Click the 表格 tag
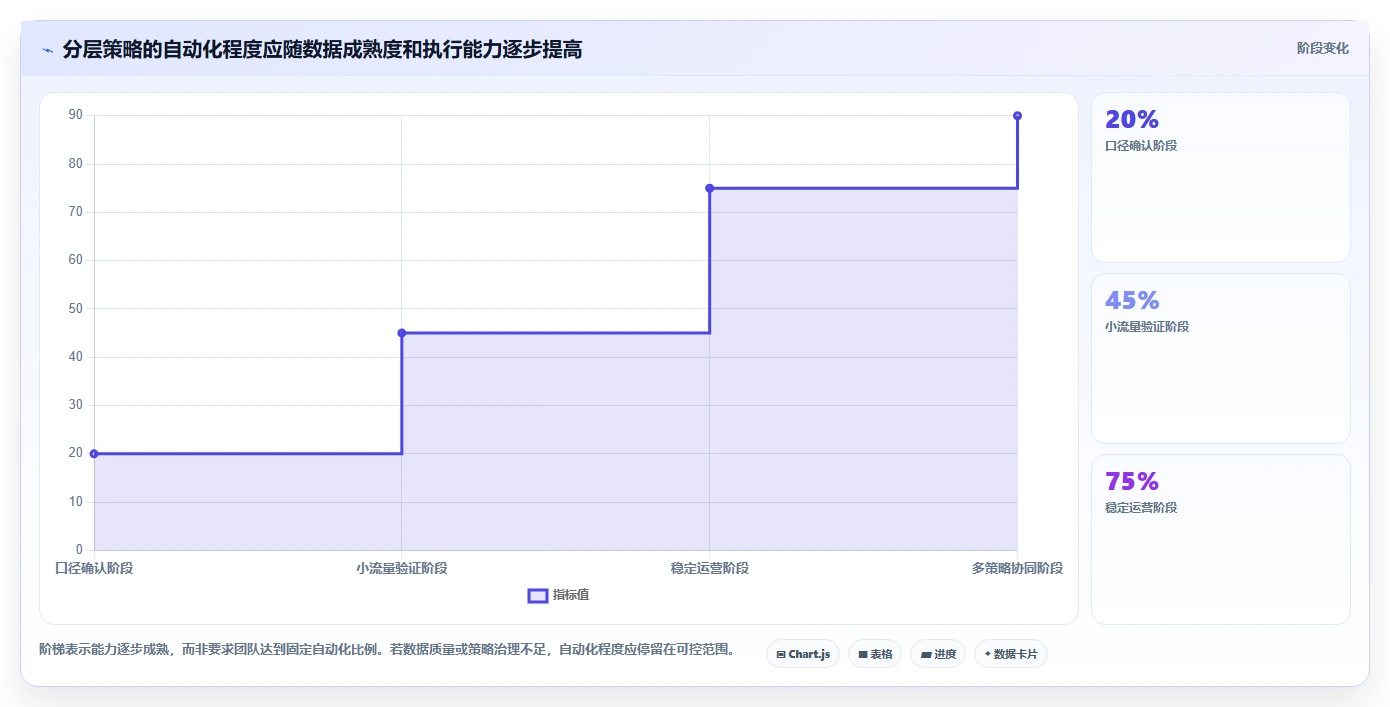The height and width of the screenshot is (707, 1390). click(x=875, y=654)
